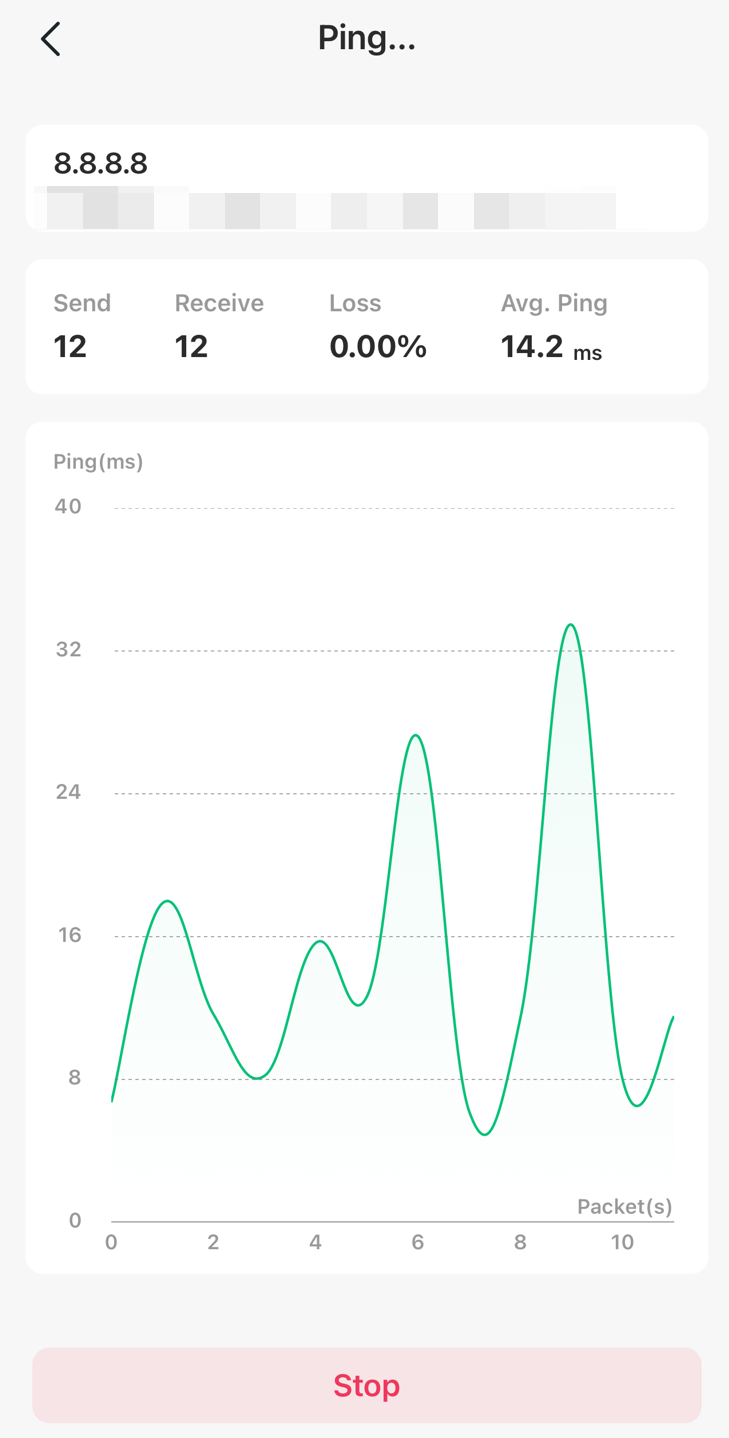The width and height of the screenshot is (729, 1438).
Task: Click the Ping... page title
Action: tap(366, 38)
